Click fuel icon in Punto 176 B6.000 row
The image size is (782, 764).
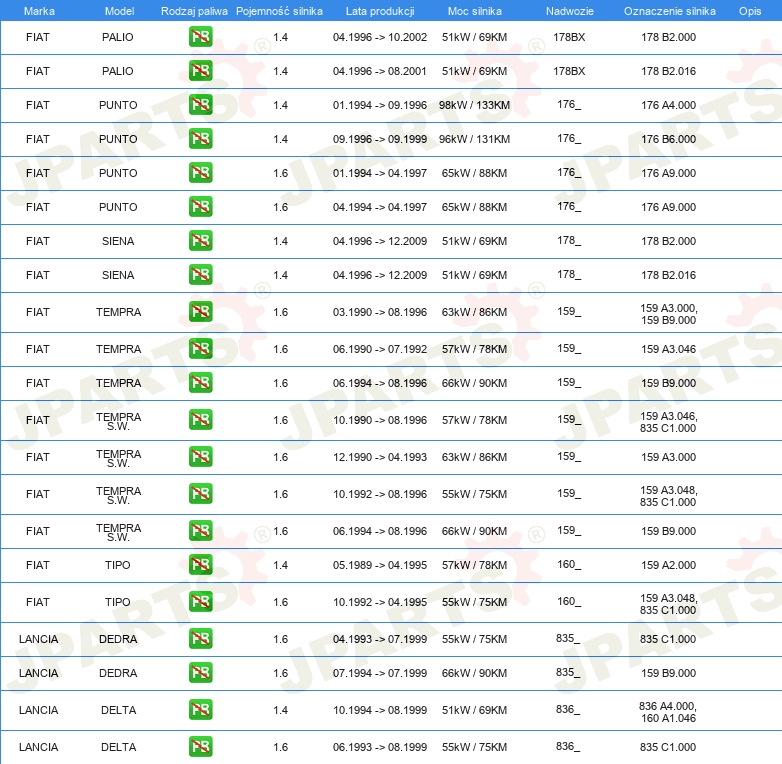(x=200, y=139)
